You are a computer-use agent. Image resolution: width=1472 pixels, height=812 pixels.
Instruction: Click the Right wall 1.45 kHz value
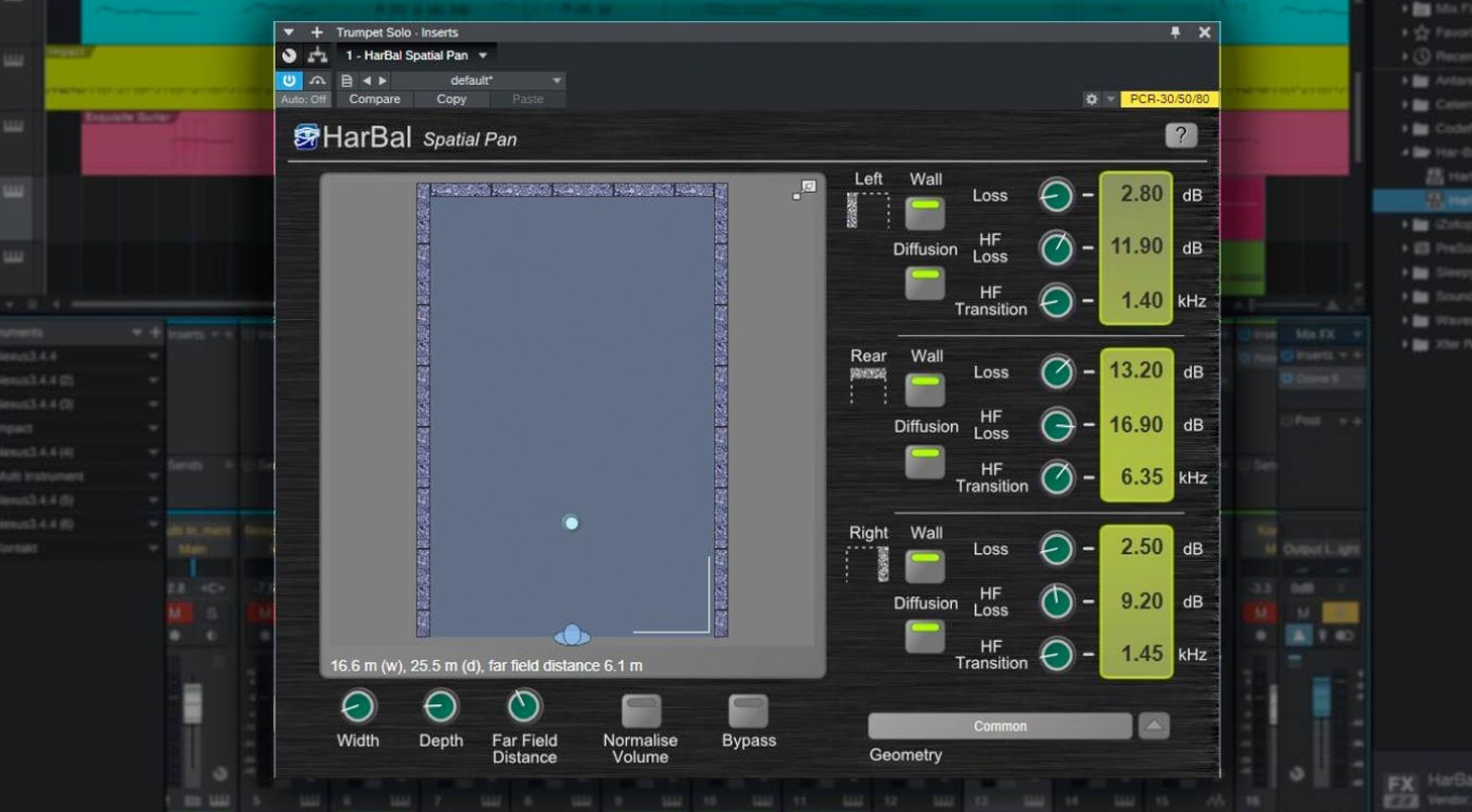[1141, 654]
